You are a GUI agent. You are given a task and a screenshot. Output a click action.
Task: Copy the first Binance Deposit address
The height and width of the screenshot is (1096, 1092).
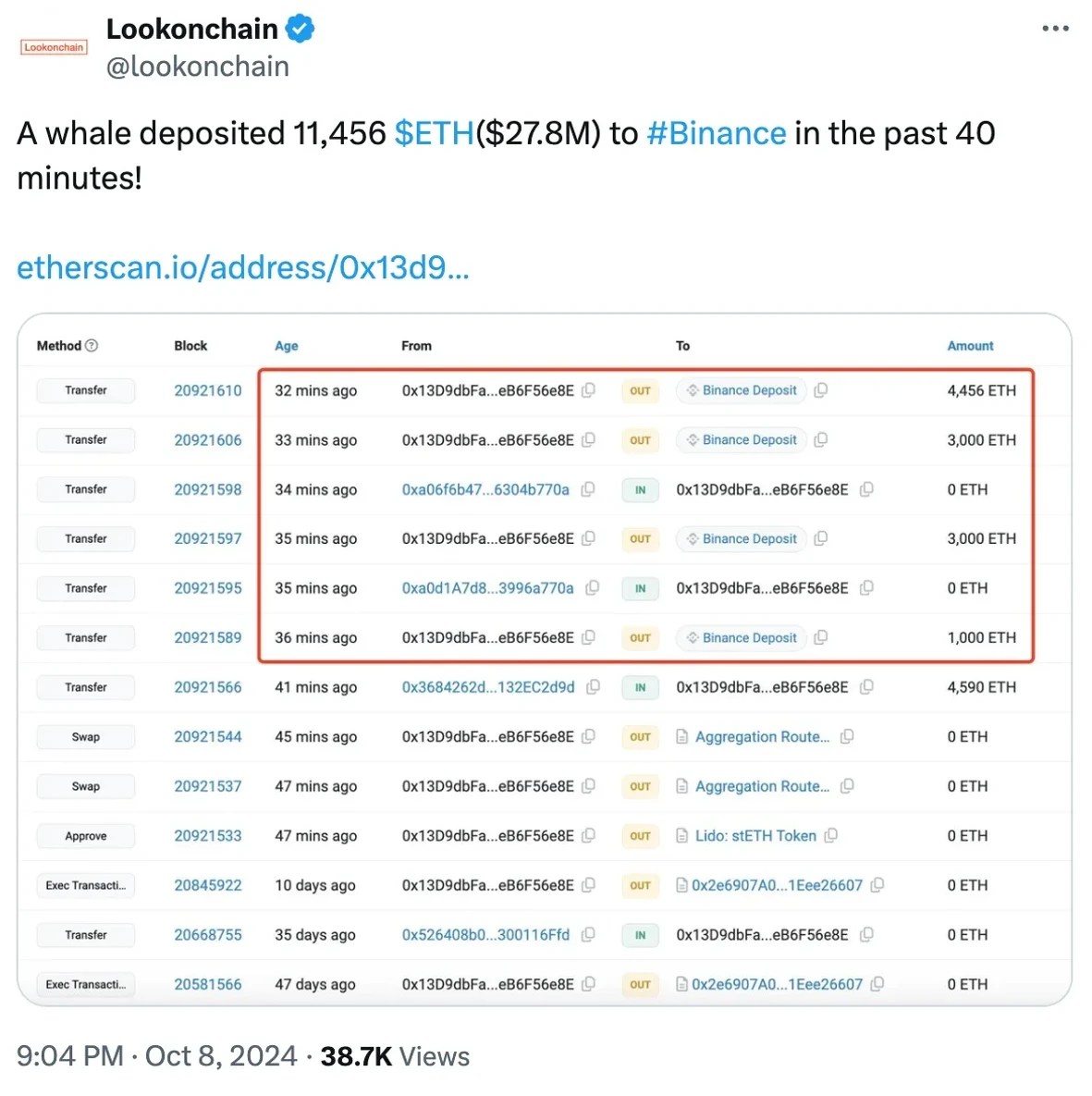pos(821,390)
